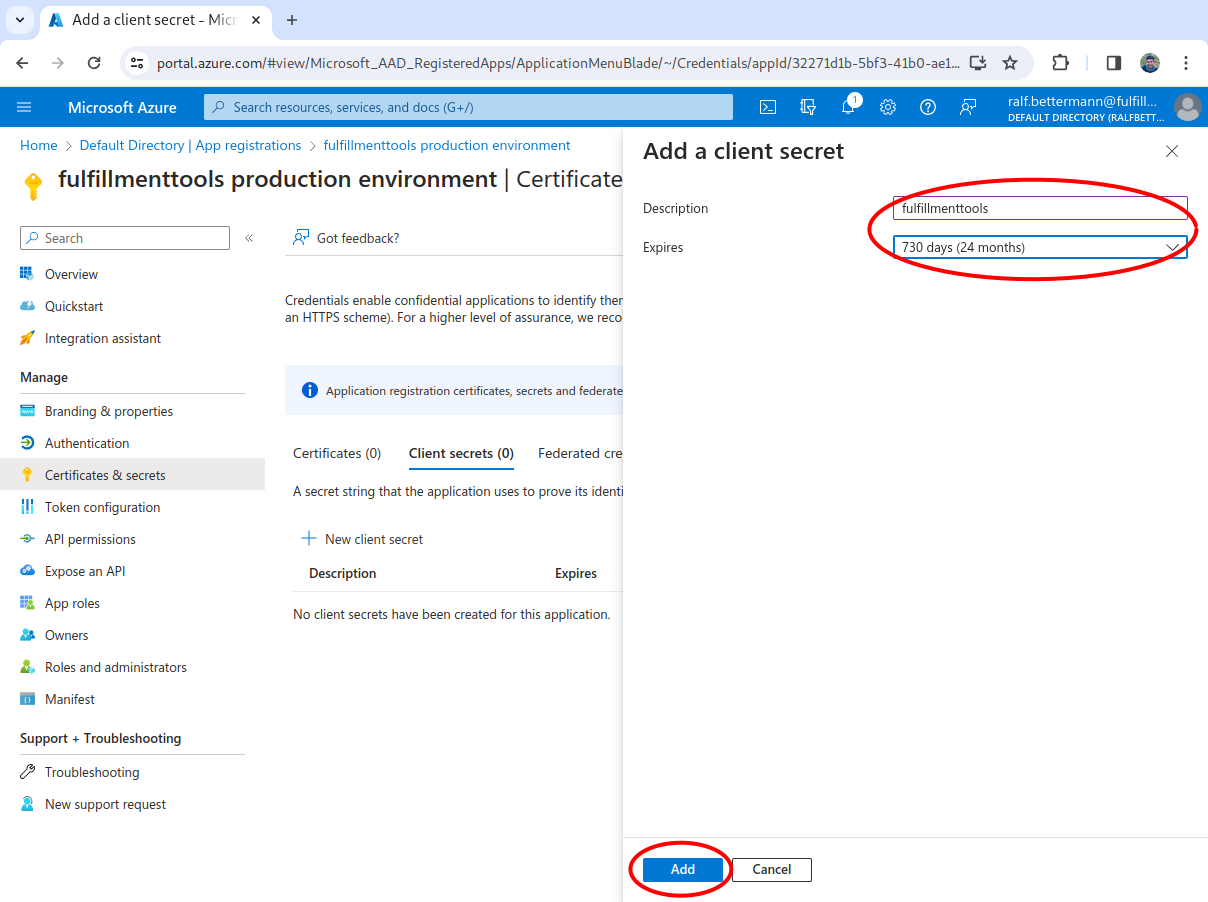
Task: Reload the page with the browser refresh button
Action: (94, 63)
